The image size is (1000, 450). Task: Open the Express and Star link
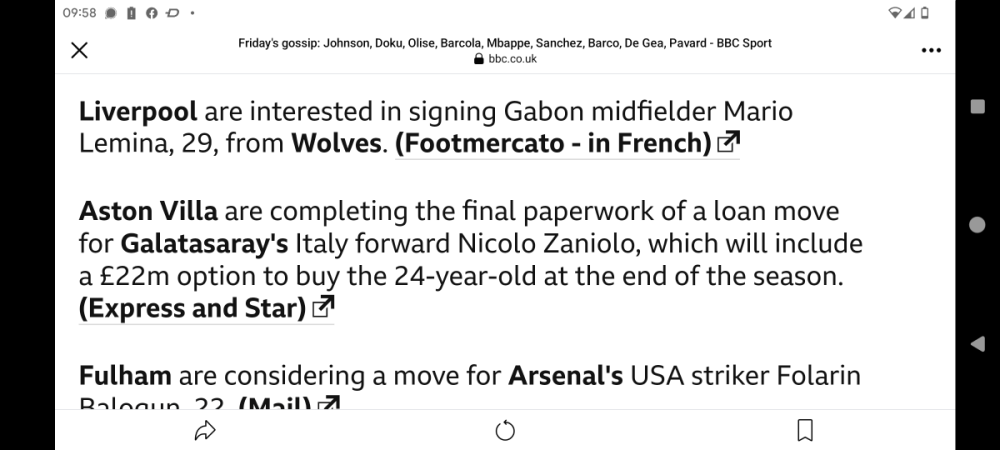(192, 309)
